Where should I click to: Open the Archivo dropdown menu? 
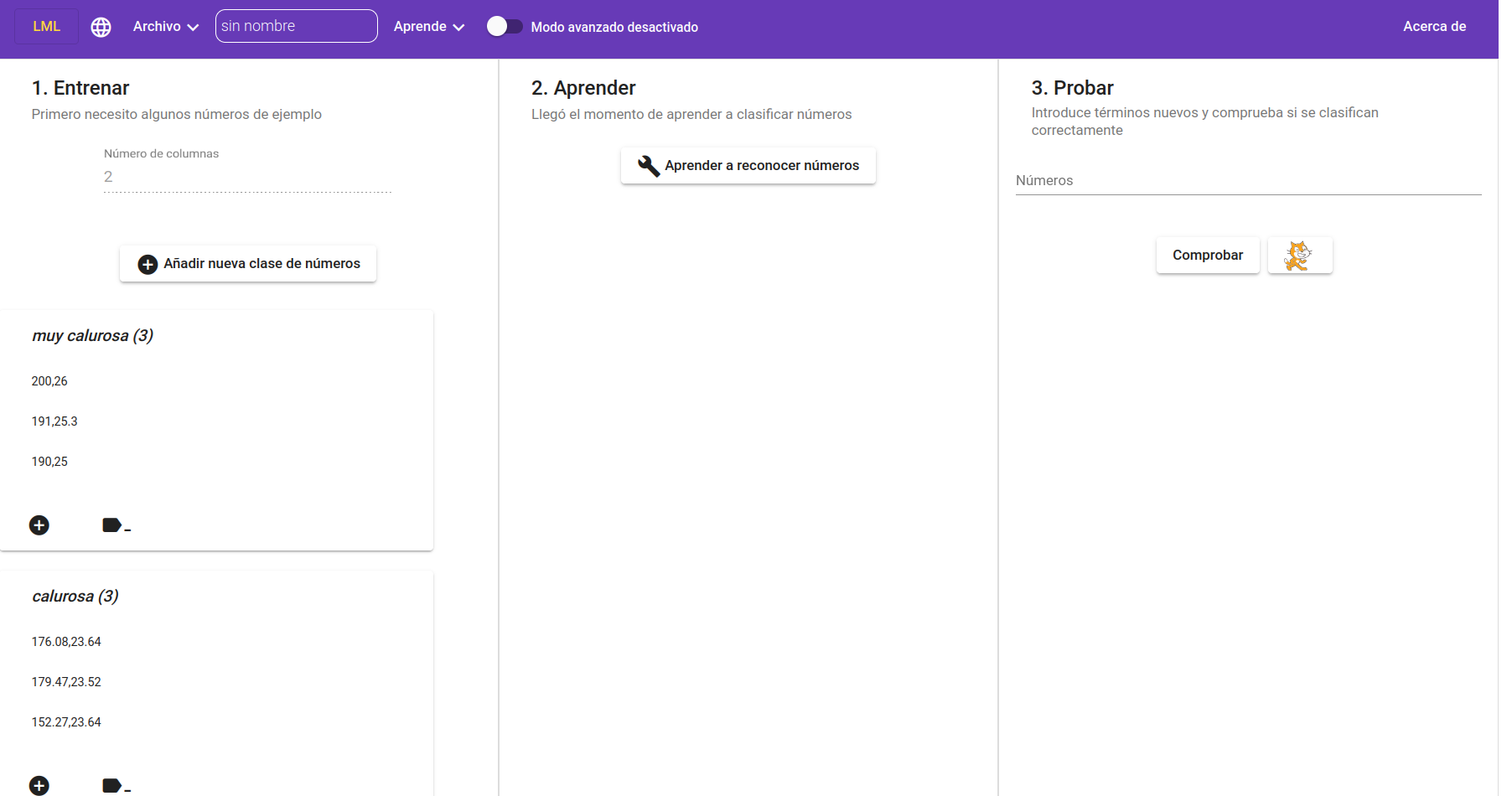coord(165,27)
